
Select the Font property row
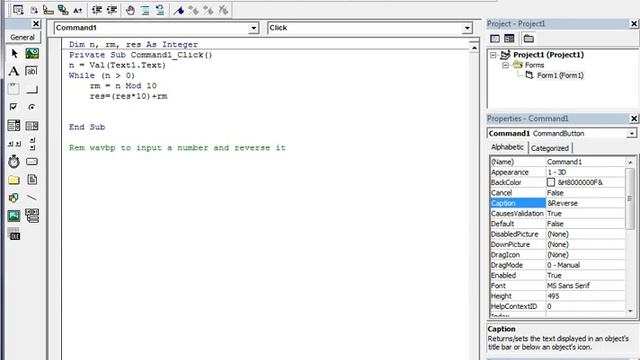(x=557, y=285)
